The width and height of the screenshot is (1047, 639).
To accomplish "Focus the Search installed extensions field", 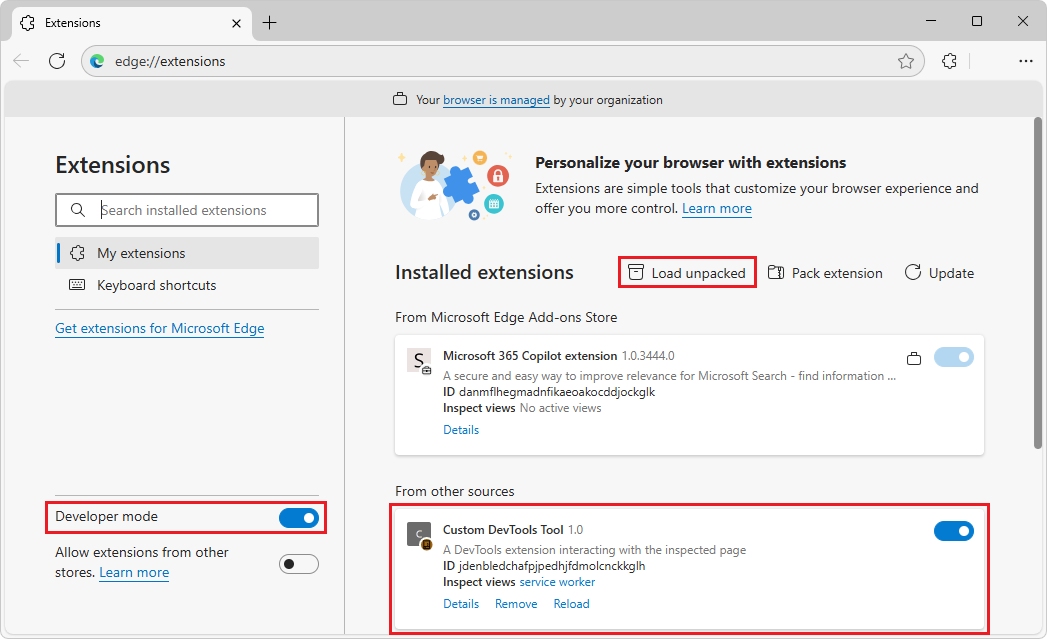I will 187,210.
